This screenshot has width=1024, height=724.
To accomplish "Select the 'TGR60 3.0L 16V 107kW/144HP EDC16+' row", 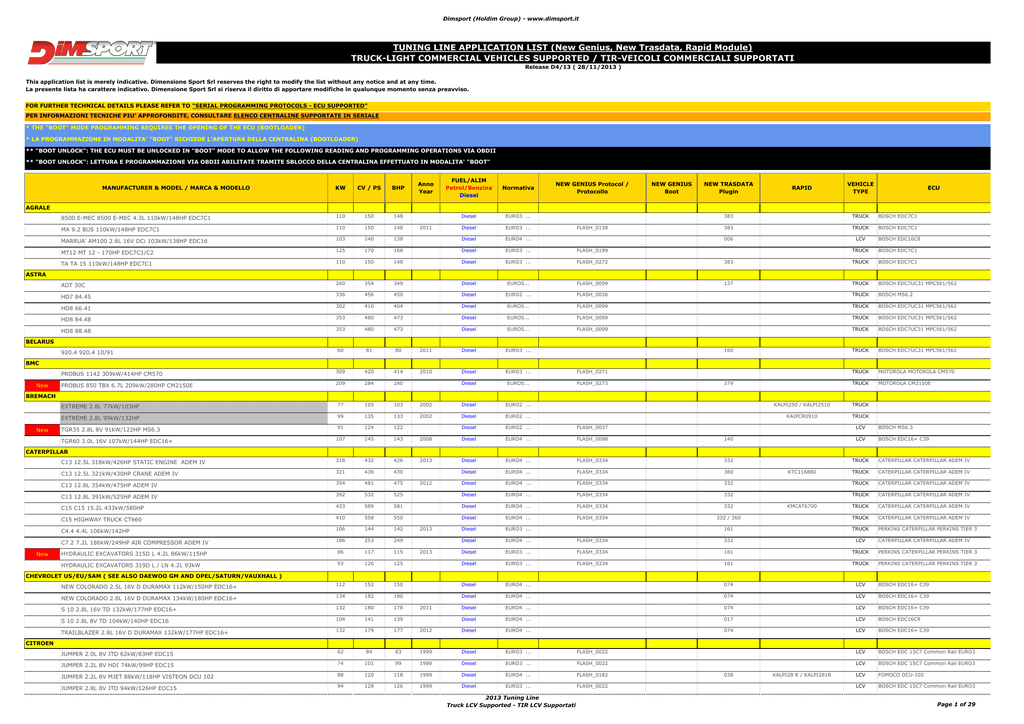I will [507, 441].
